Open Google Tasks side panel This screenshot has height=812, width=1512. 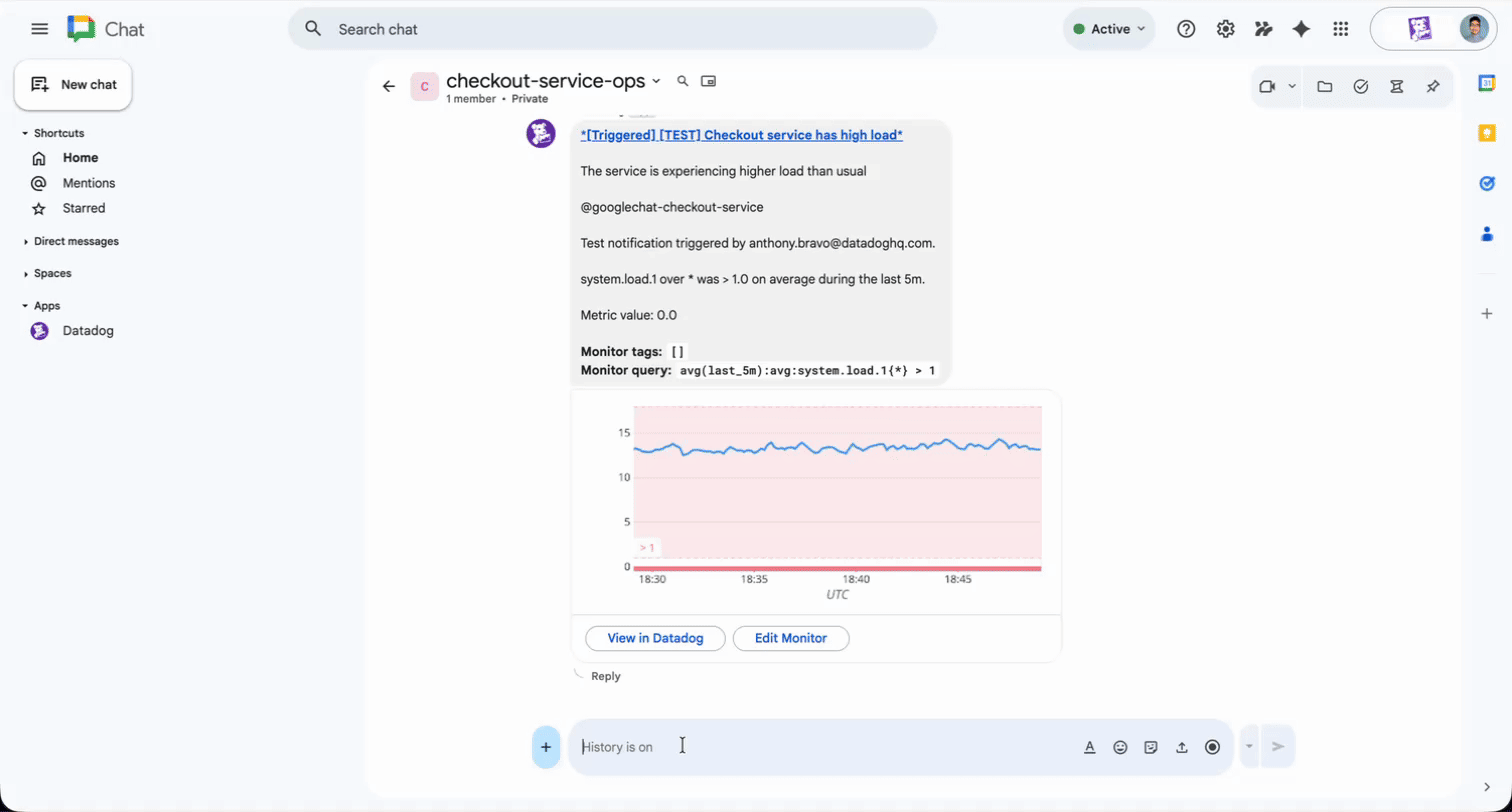click(x=1487, y=184)
